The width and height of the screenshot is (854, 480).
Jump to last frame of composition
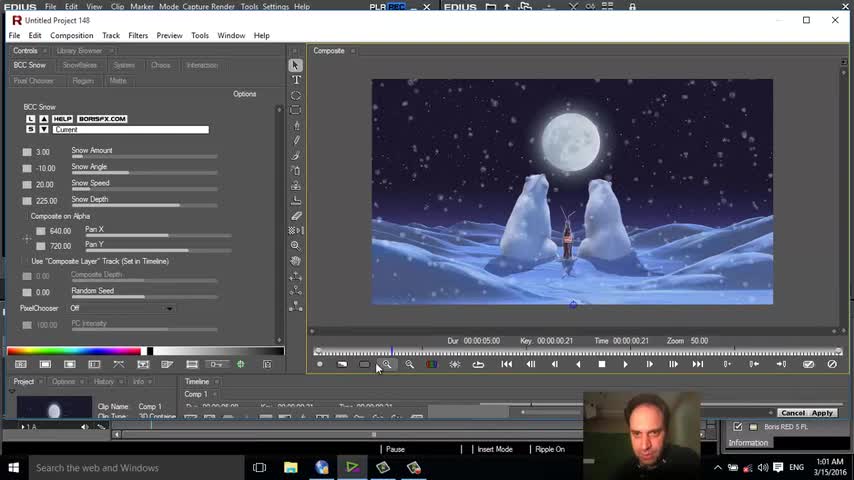(698, 364)
